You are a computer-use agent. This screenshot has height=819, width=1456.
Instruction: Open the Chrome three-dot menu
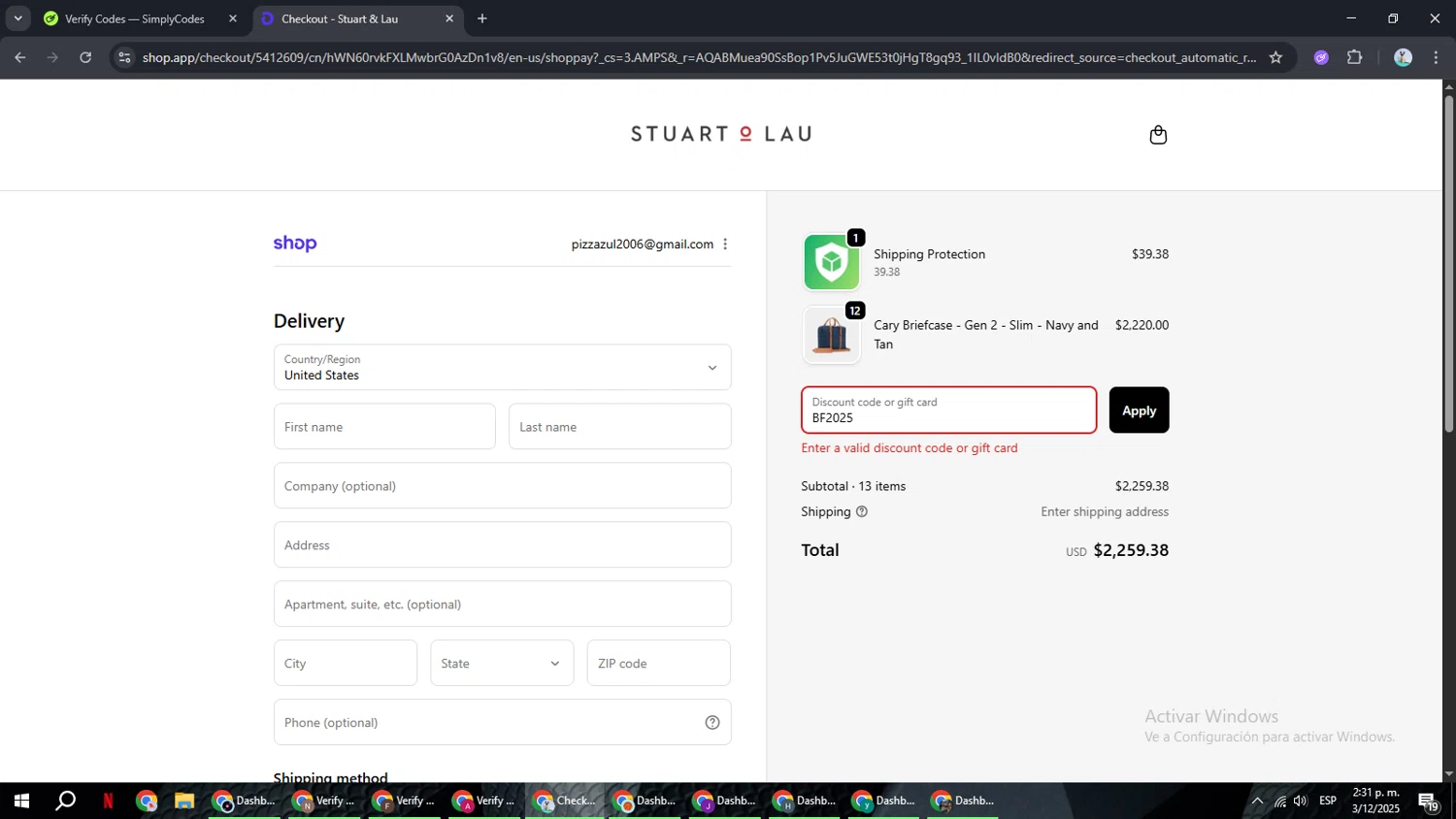(1437, 57)
